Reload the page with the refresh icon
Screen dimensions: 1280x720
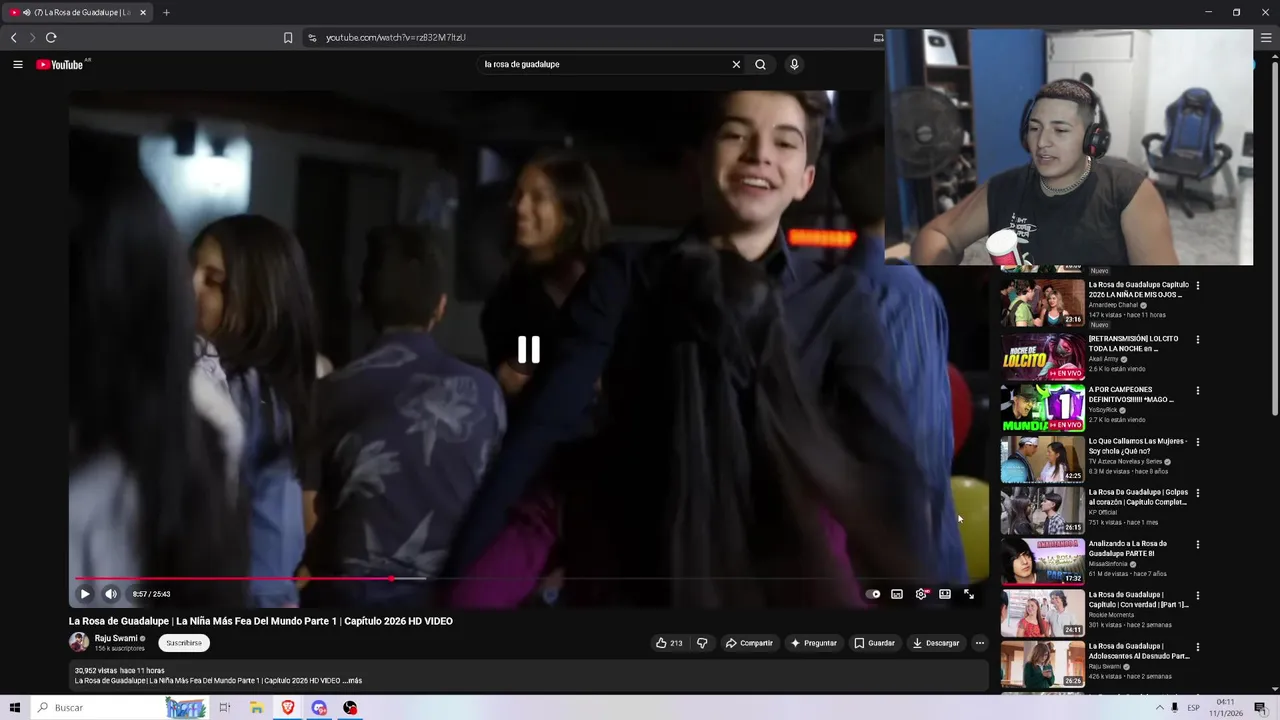coord(51,37)
